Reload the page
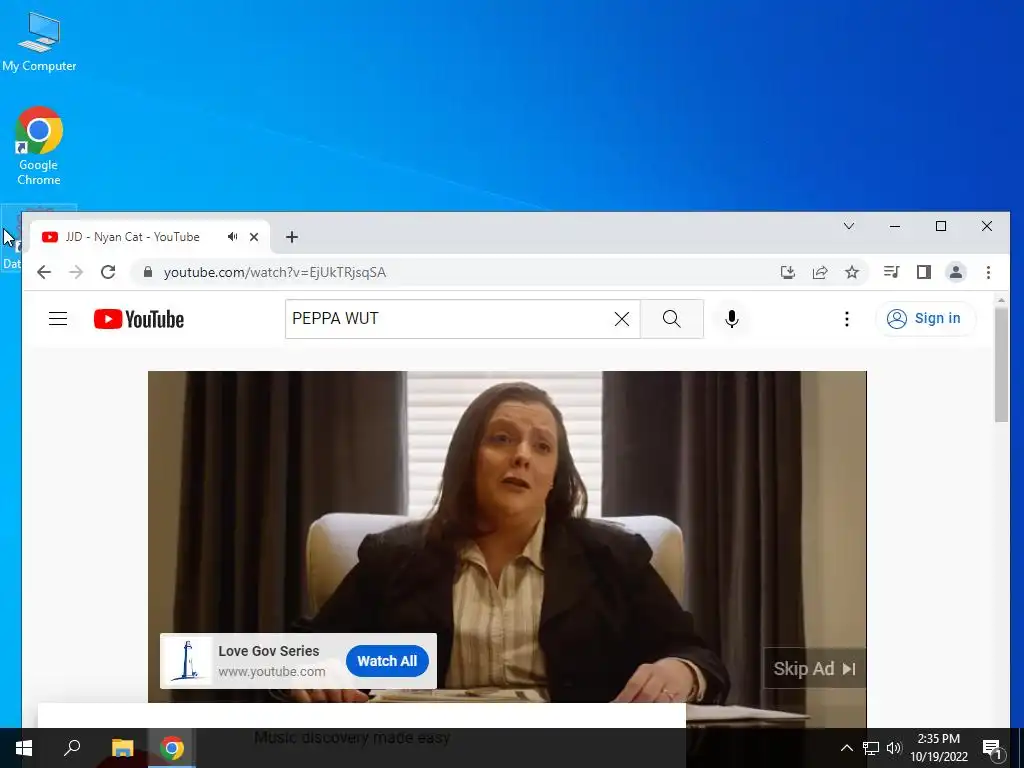1024x768 pixels. 108,272
